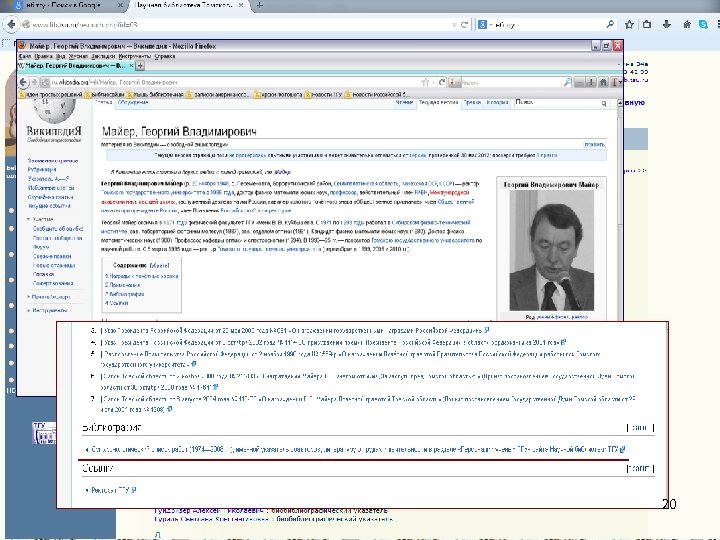
Task: Open the Правка tab on Wikipedia page
Action: click(472, 102)
